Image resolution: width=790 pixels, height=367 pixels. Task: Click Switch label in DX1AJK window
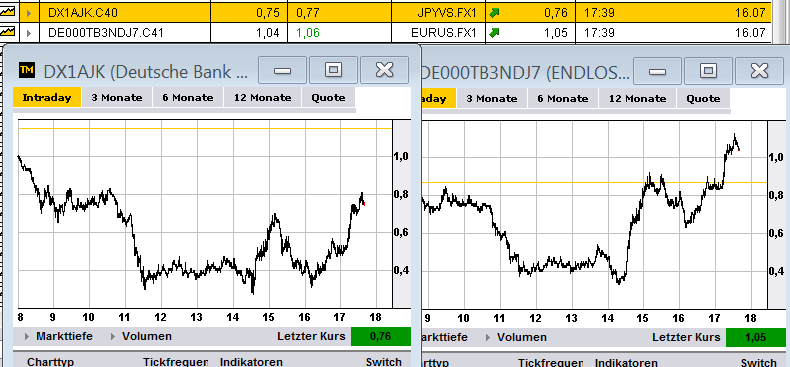383,361
